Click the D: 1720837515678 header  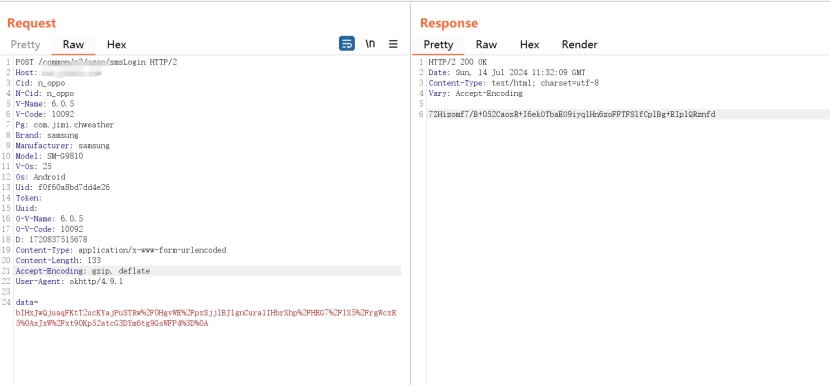click(51, 239)
